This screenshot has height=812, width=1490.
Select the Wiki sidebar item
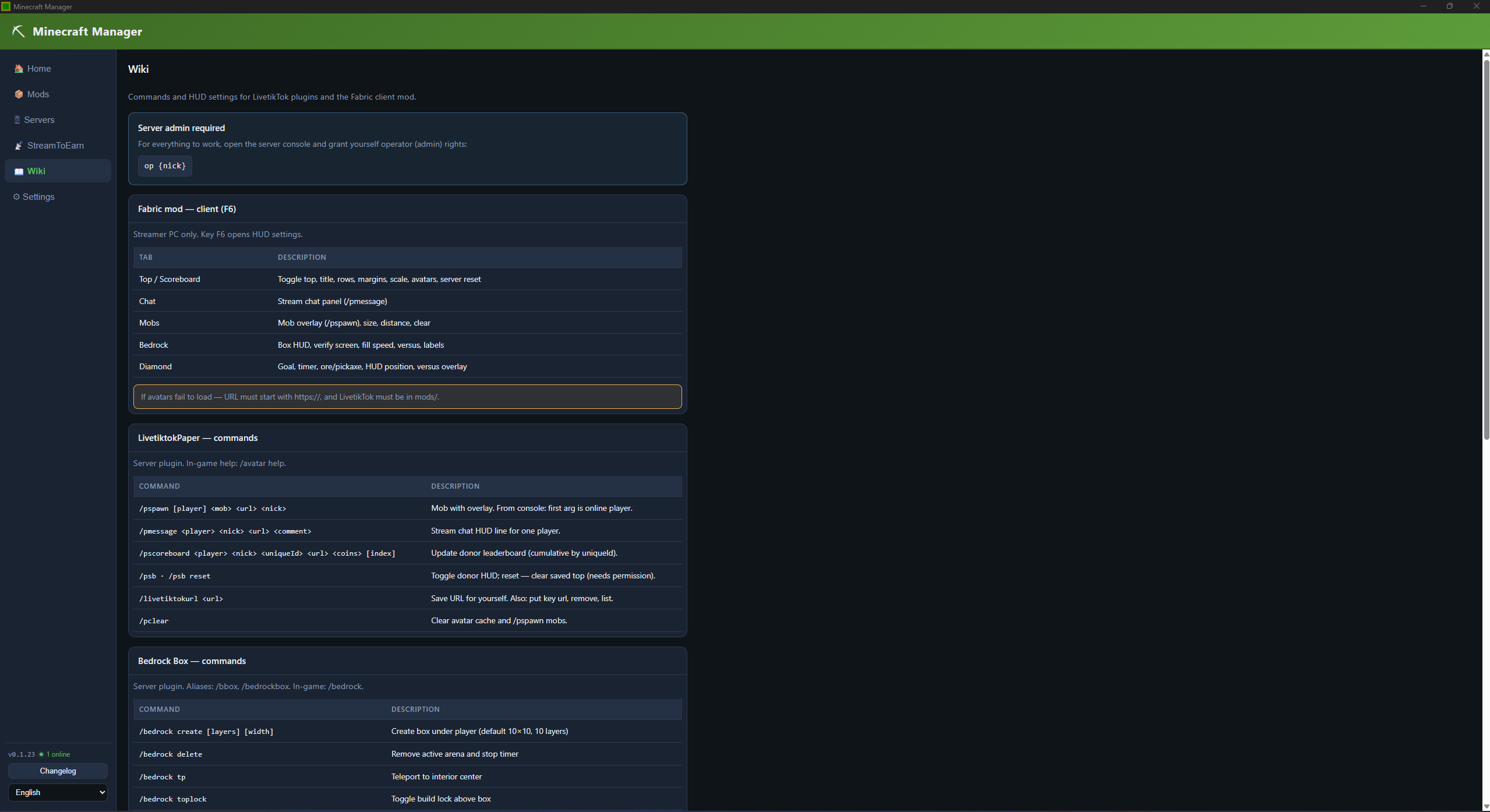(58, 171)
